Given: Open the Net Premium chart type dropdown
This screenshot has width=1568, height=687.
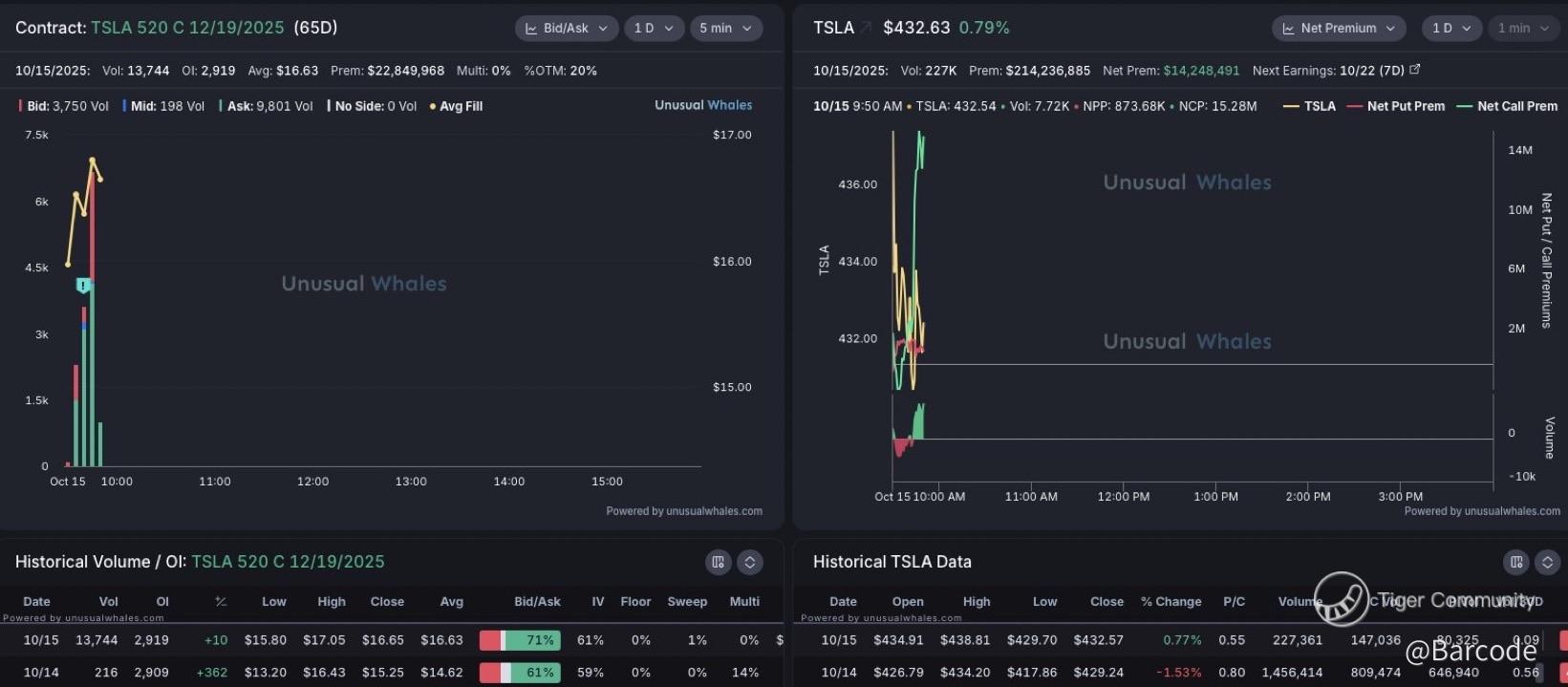Looking at the screenshot, I should (x=1339, y=29).
